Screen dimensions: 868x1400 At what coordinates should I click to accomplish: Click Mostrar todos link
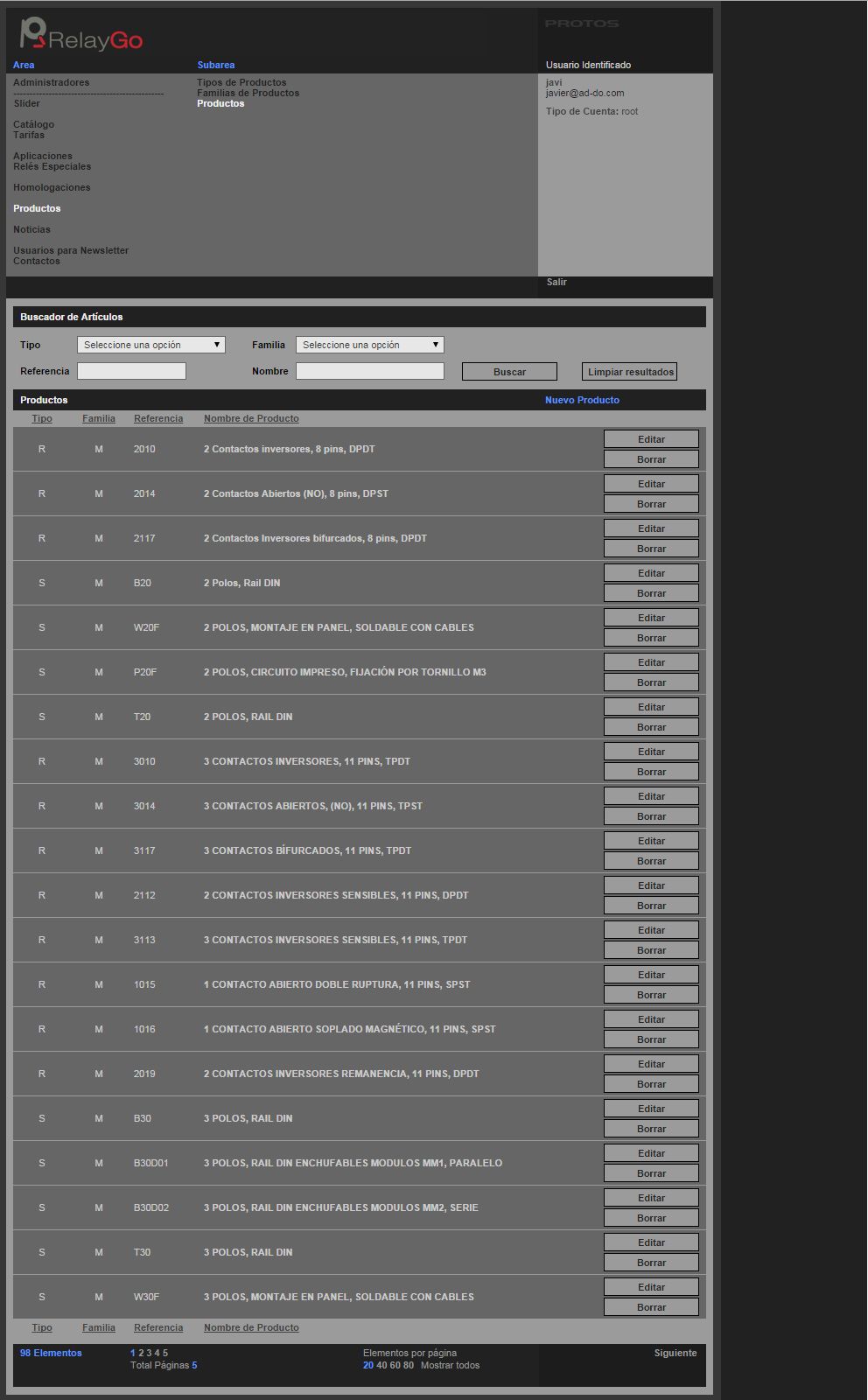450,1365
